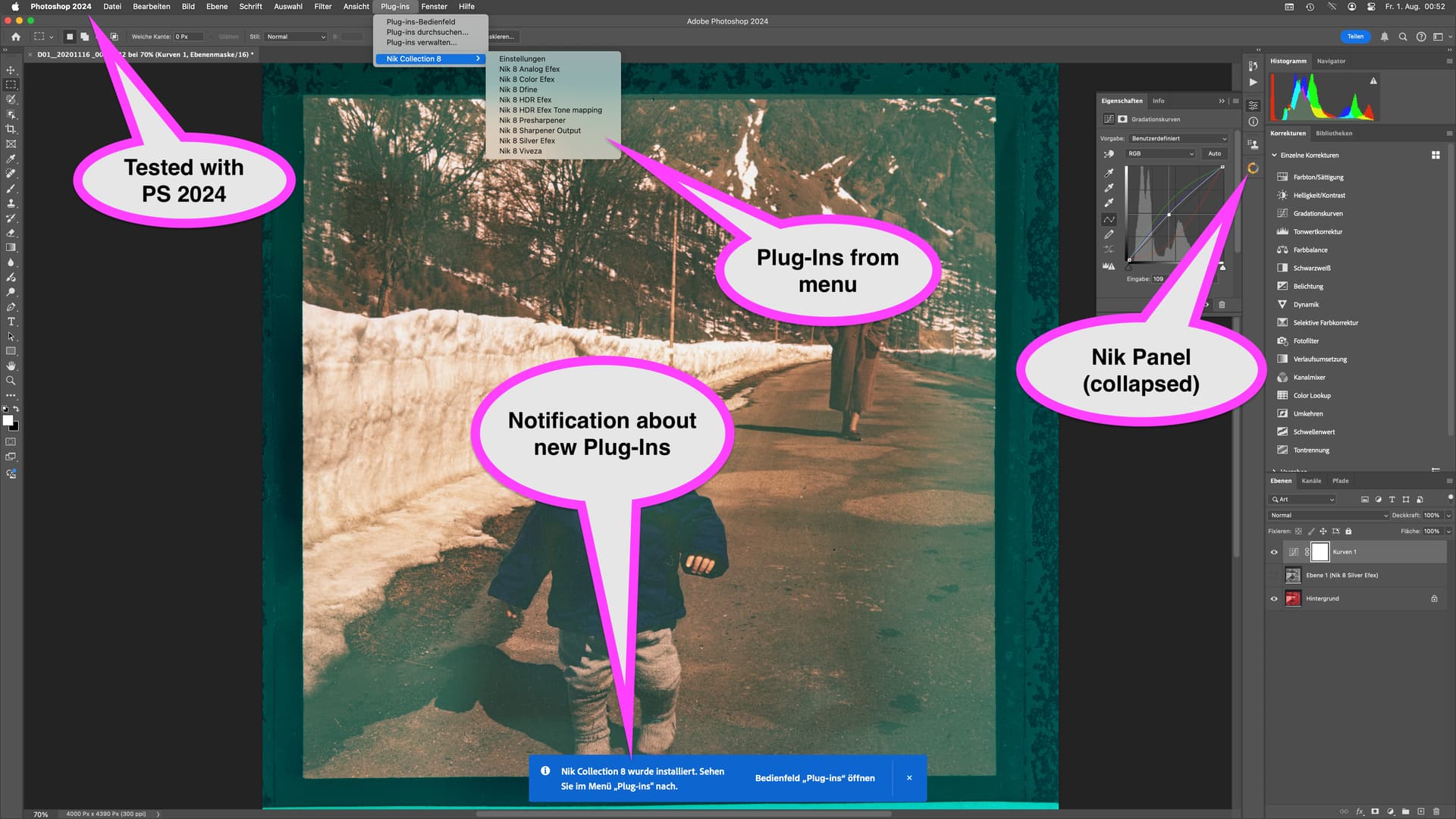Select the Clone Stamp tool
This screenshot has height=819, width=1456.
(11, 203)
